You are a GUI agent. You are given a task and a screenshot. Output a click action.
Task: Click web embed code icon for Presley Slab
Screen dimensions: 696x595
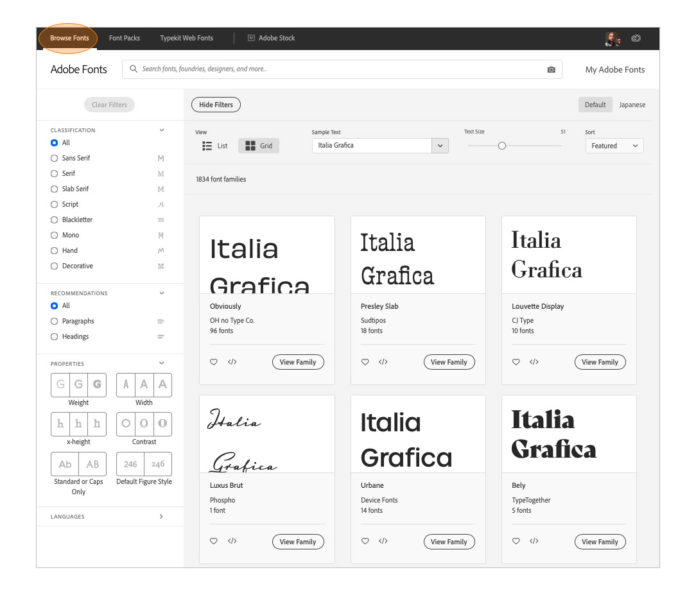[383, 362]
